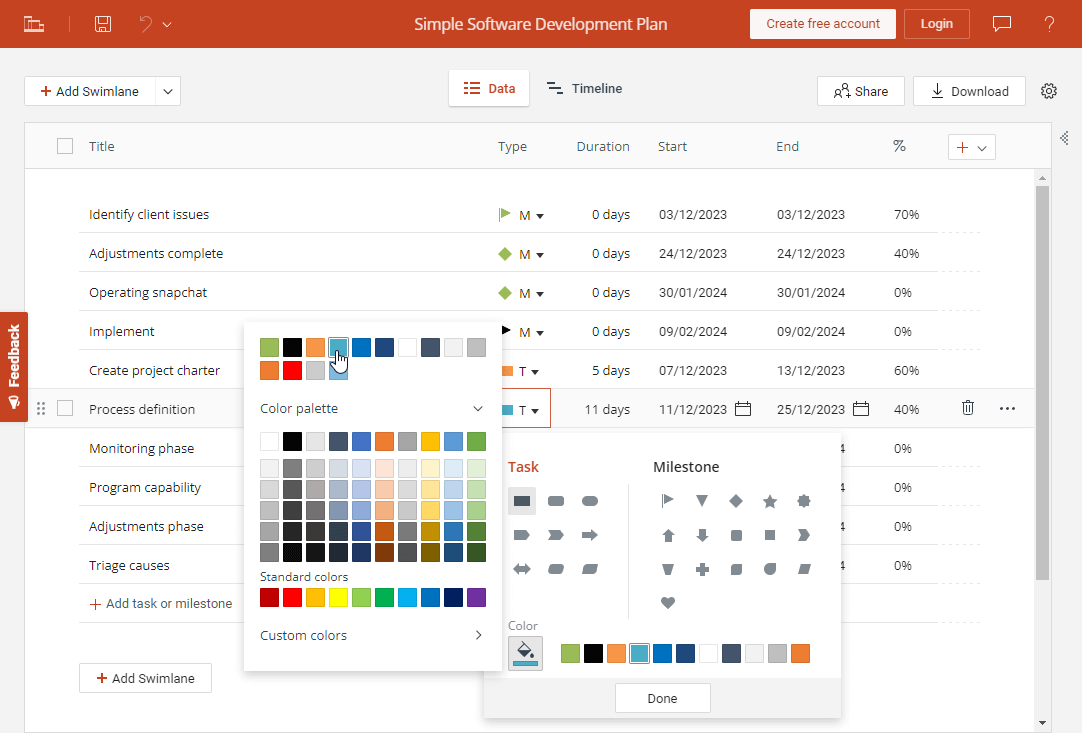
Task: Delete Process definition row with trash icon
Action: click(x=967, y=408)
